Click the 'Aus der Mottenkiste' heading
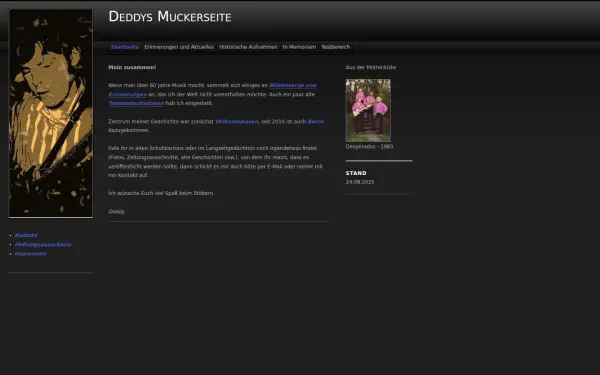600x375 pixels. [x=371, y=67]
